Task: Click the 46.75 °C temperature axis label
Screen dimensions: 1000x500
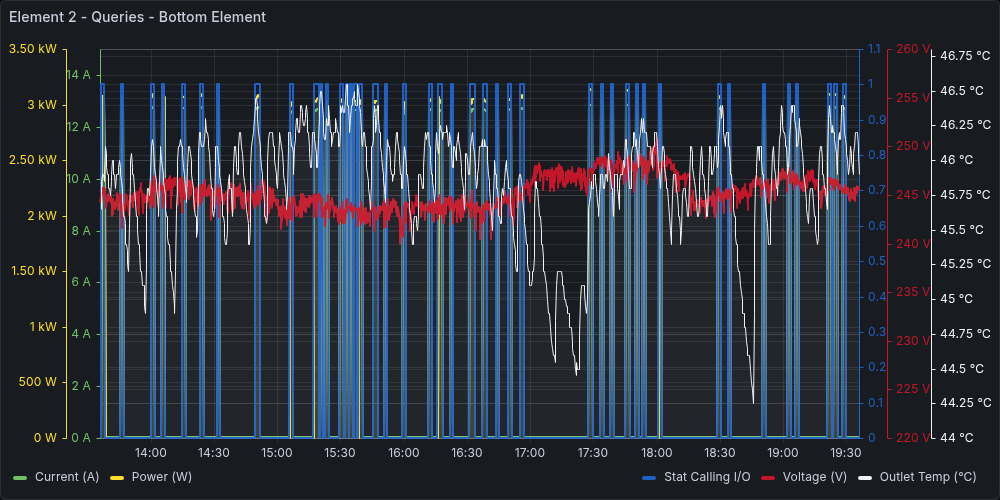Action: click(966, 55)
